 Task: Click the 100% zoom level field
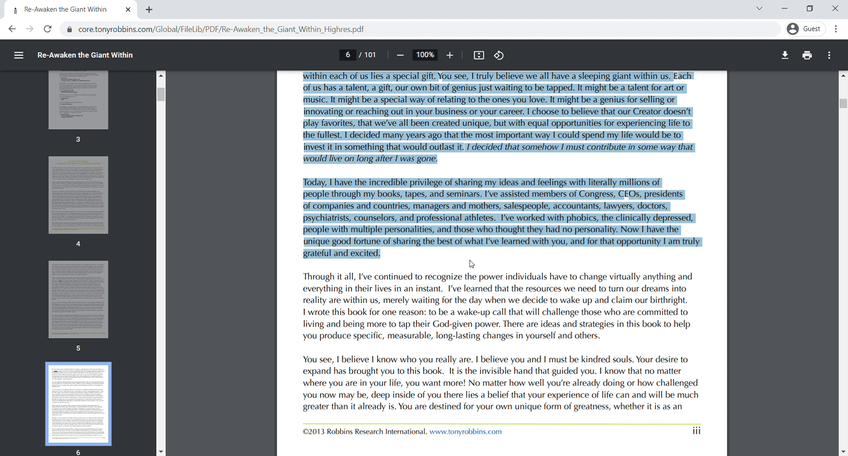click(425, 55)
